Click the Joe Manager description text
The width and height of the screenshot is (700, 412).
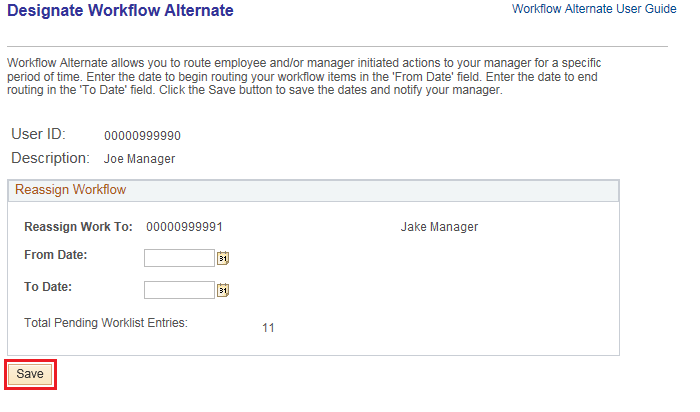pyautogui.click(x=139, y=159)
